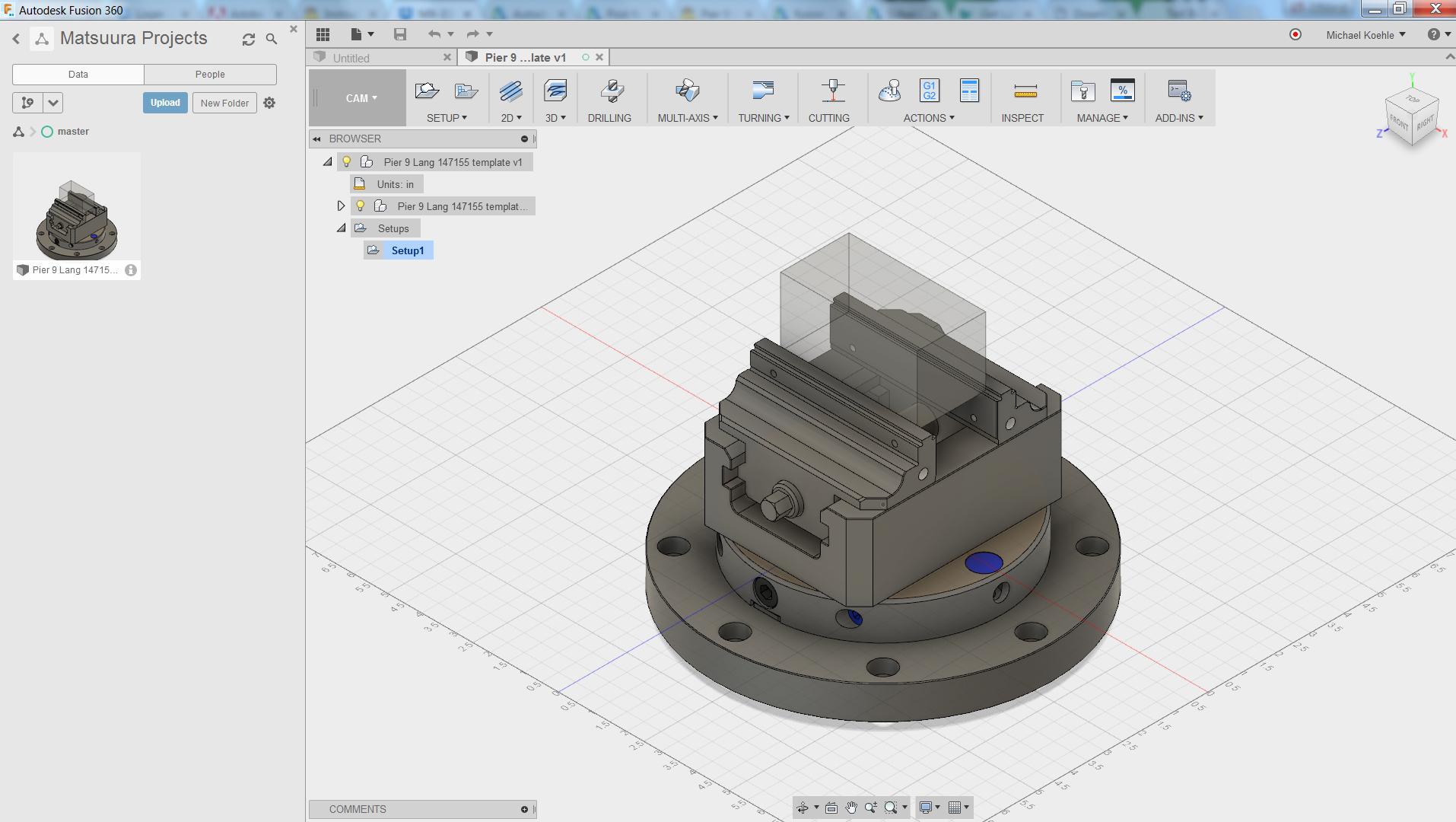Click the New Folder button
Viewport: 1456px width, 822px height.
[x=224, y=103]
